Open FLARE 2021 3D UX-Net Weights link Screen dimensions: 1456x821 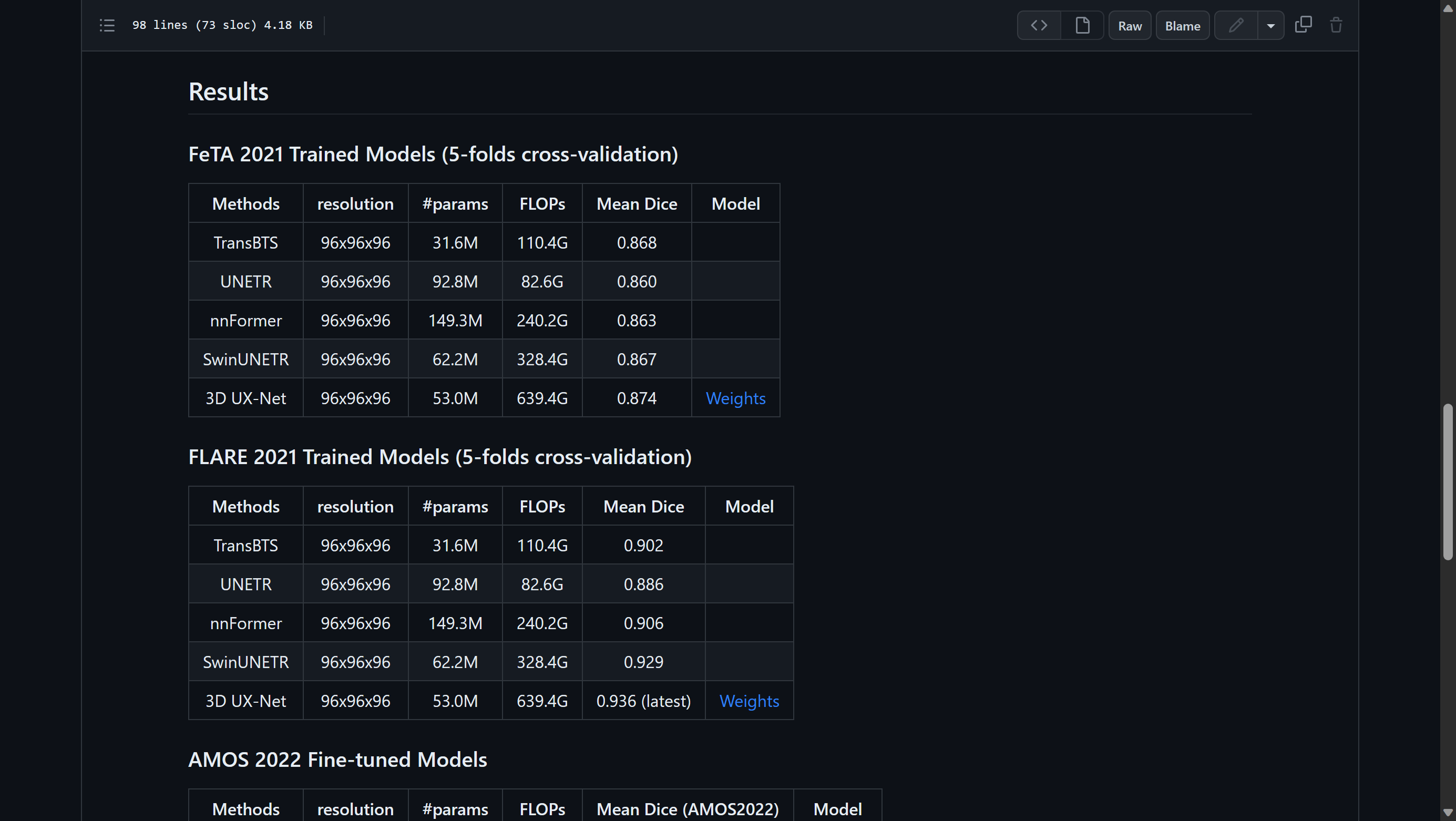point(749,701)
